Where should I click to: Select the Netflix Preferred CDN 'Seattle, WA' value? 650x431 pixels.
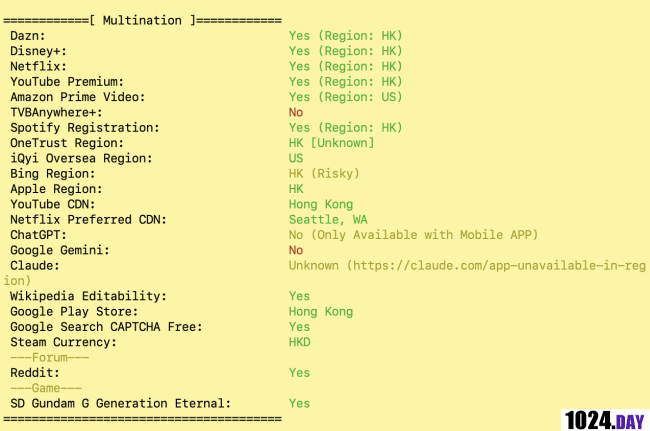tap(328, 220)
